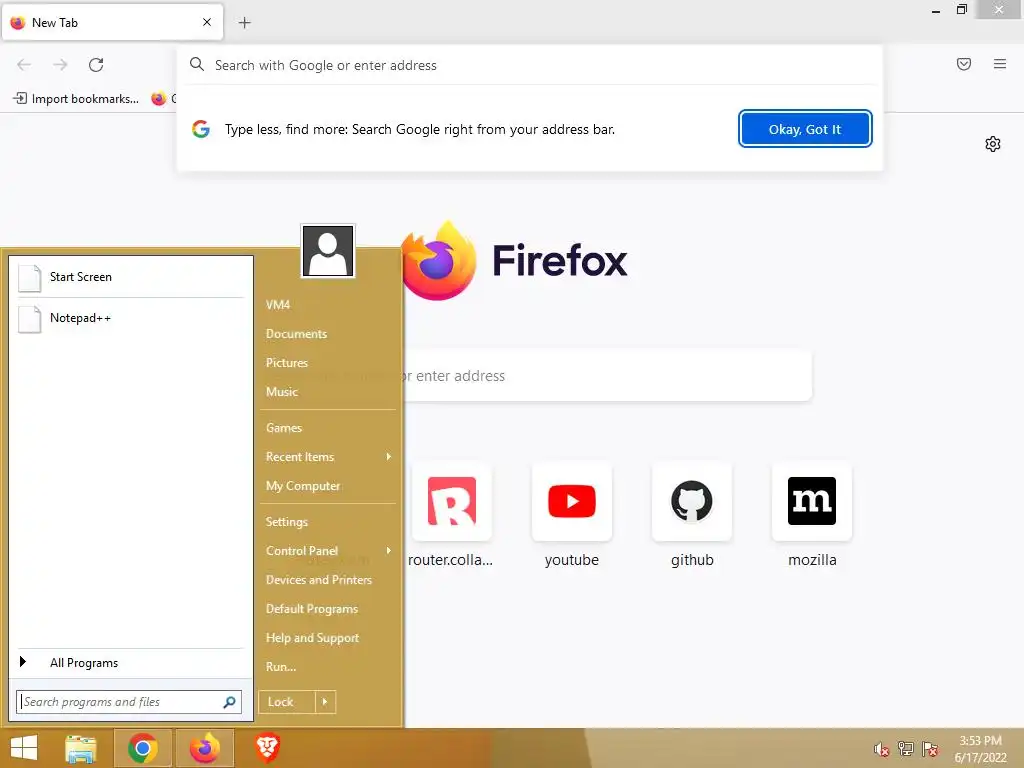
Task: Open new tab personalize gear icon
Action: [x=993, y=144]
